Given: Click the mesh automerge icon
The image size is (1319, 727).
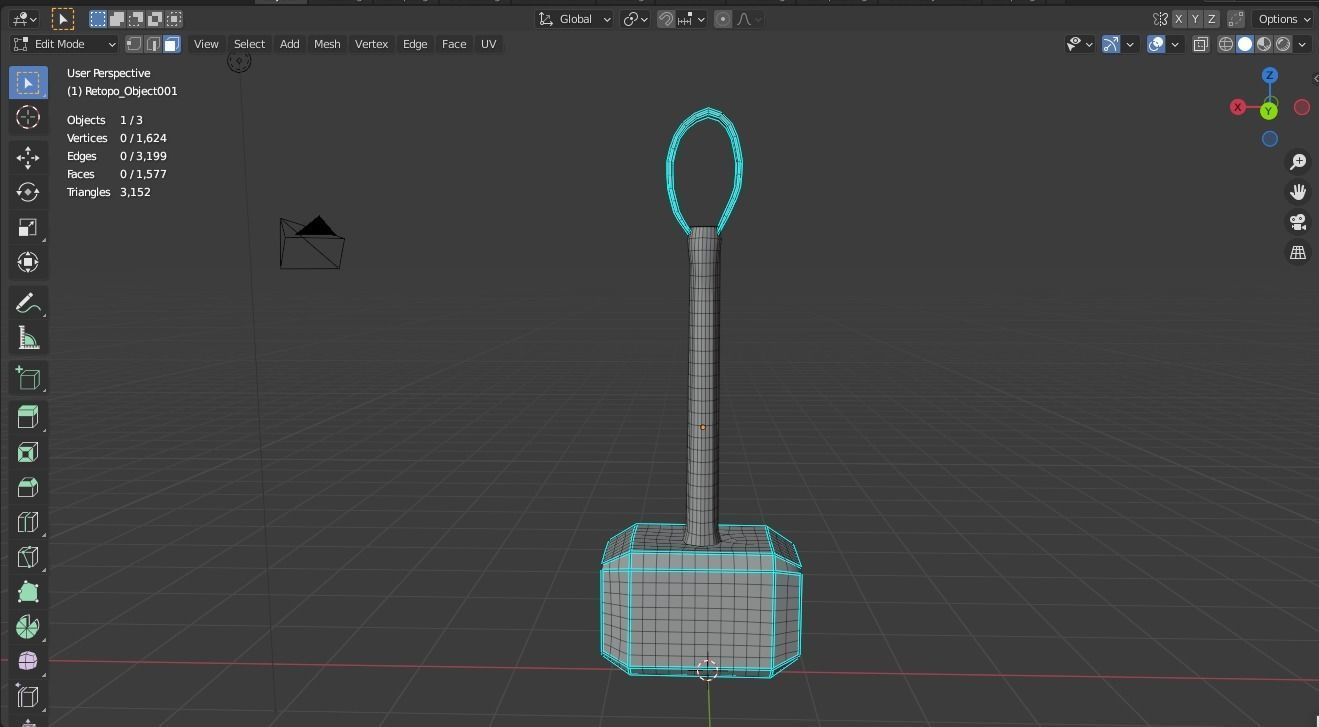Looking at the screenshot, I should click(x=1236, y=19).
